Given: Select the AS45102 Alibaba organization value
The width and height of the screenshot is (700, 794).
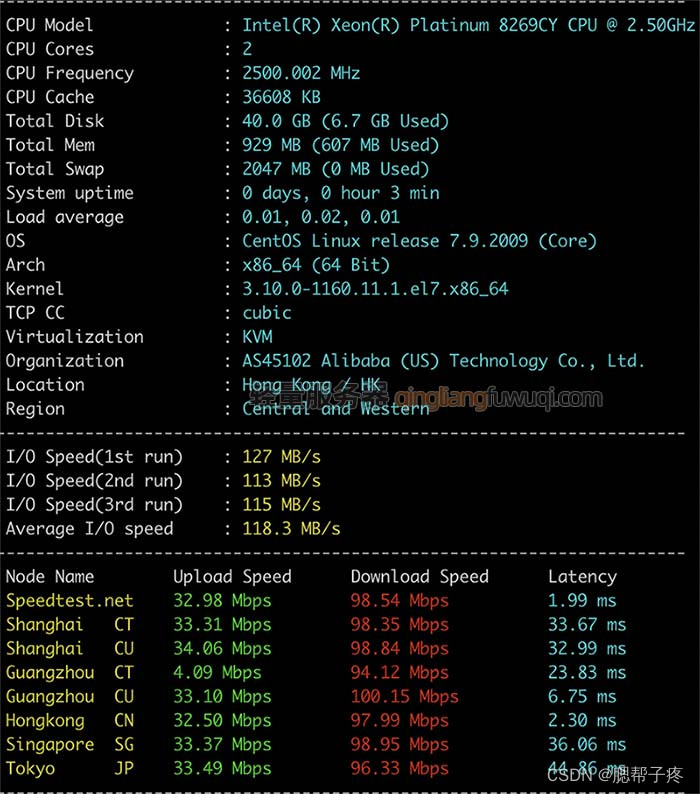Looking at the screenshot, I should 443,361.
